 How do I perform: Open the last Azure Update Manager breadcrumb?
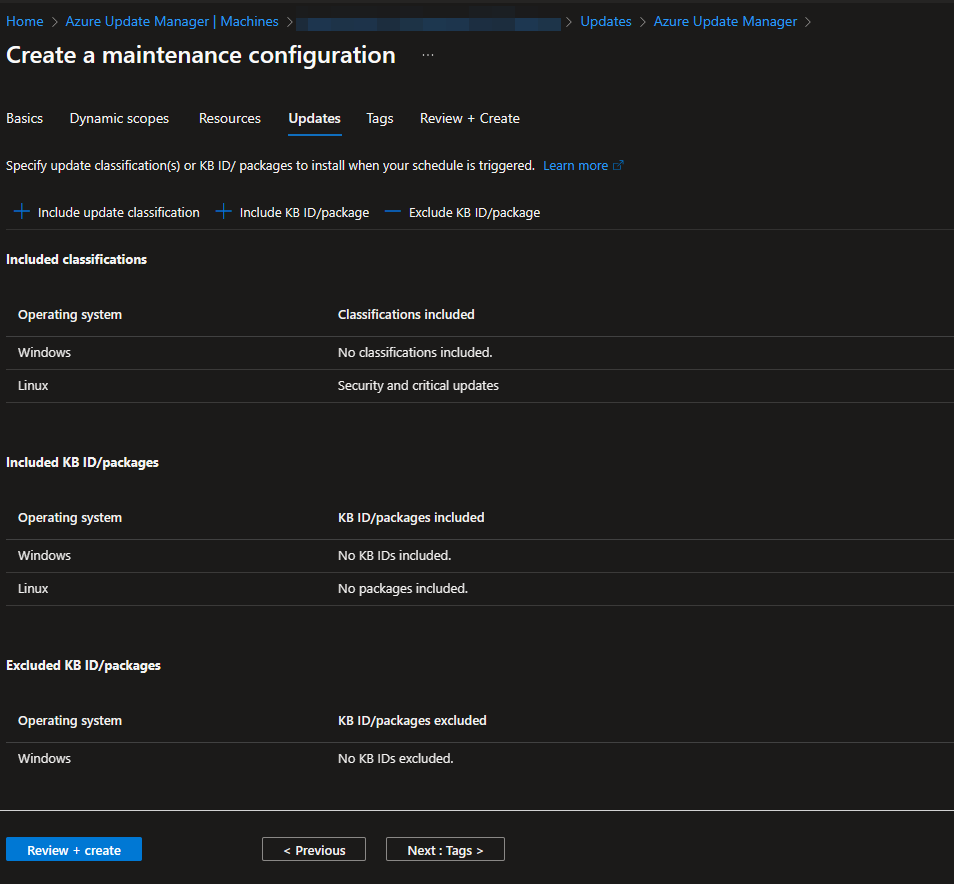(725, 21)
